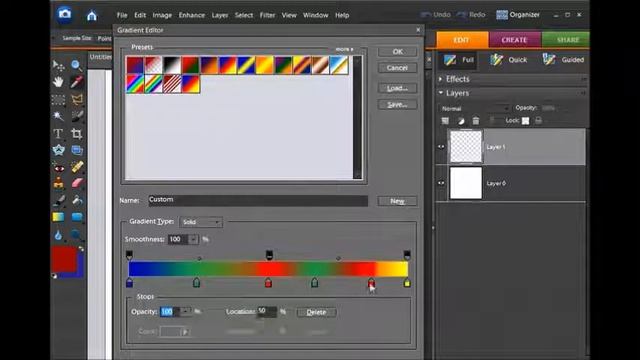The width and height of the screenshot is (640, 360).
Task: Click the gradient Name input field
Action: coord(258,200)
